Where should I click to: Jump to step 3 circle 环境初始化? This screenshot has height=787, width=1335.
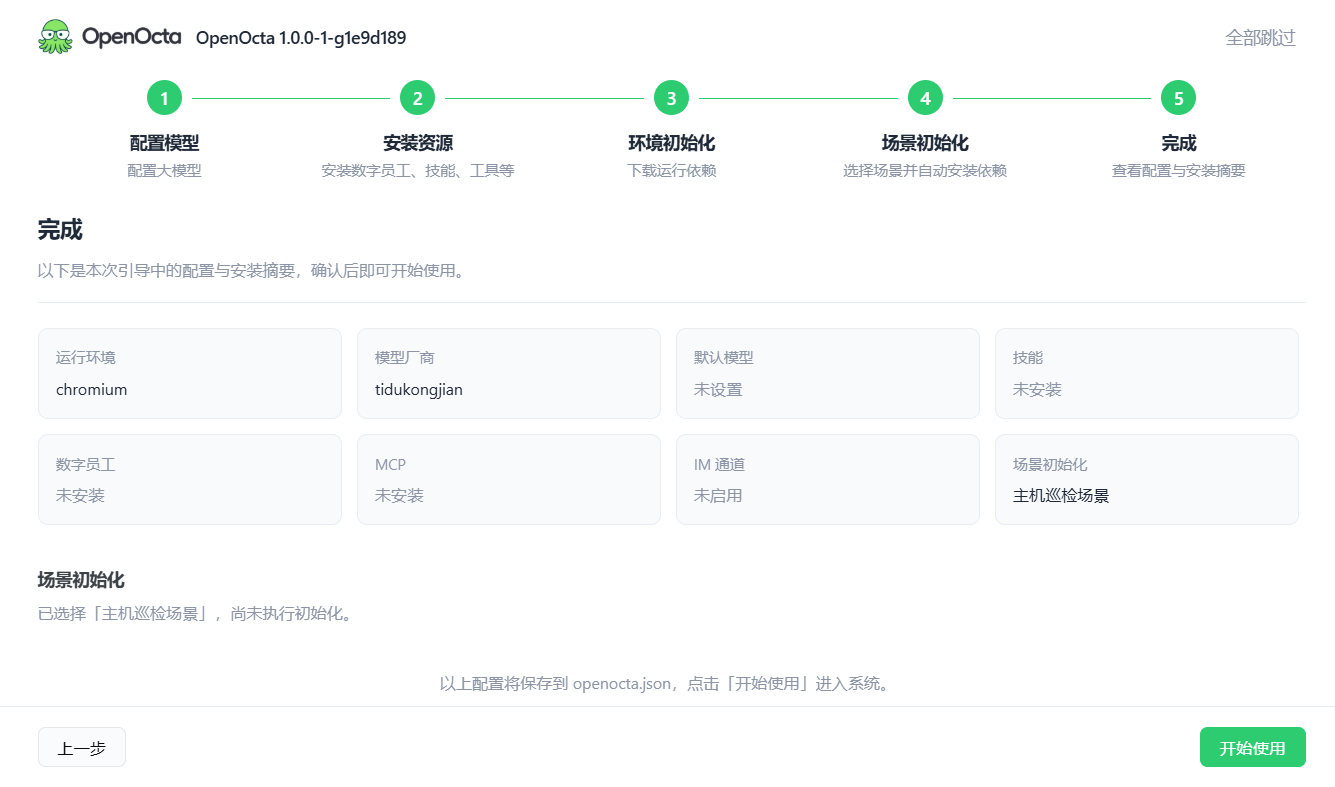coord(671,98)
